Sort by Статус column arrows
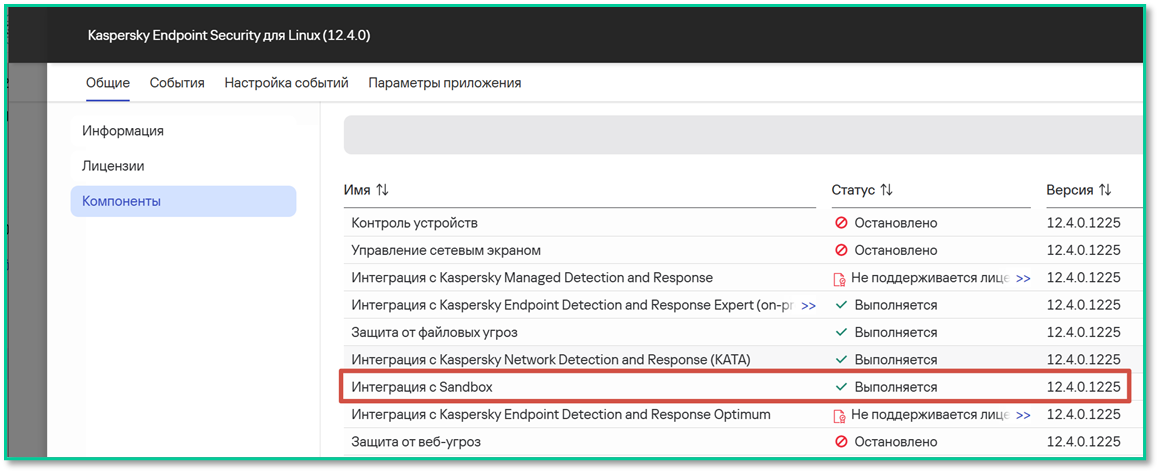 point(886,190)
